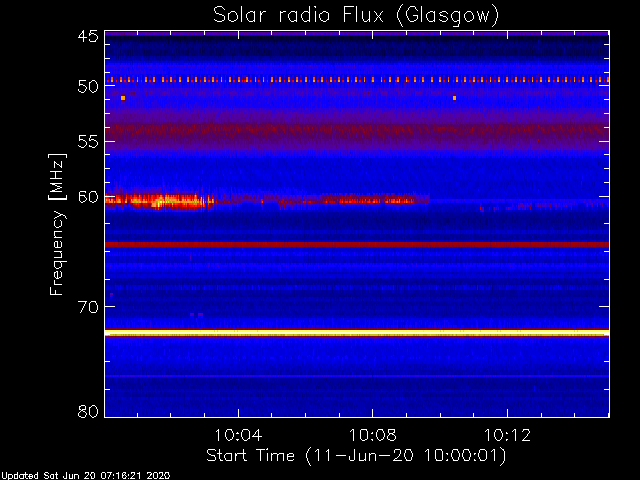The width and height of the screenshot is (640, 480).
Task: Click the '10:12' time tick label
Action: coord(507,435)
